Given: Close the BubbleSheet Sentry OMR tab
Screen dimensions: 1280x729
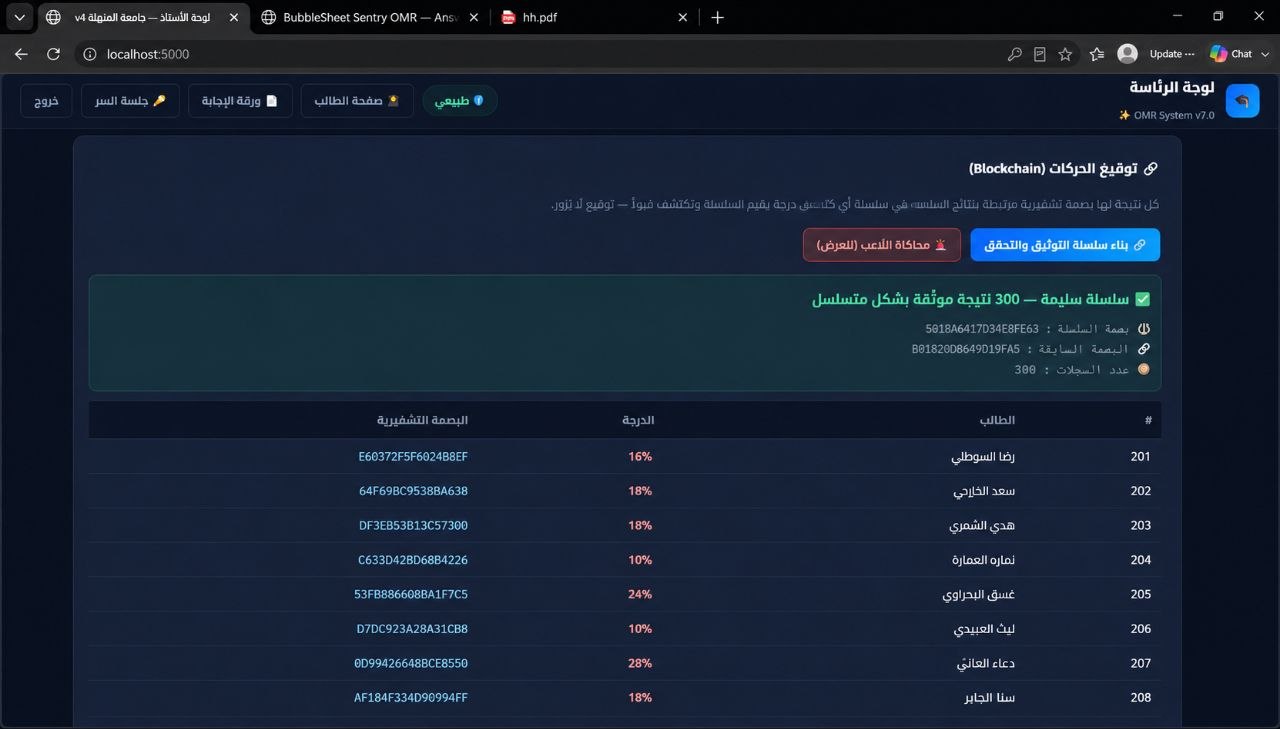Looking at the screenshot, I should point(473,17).
